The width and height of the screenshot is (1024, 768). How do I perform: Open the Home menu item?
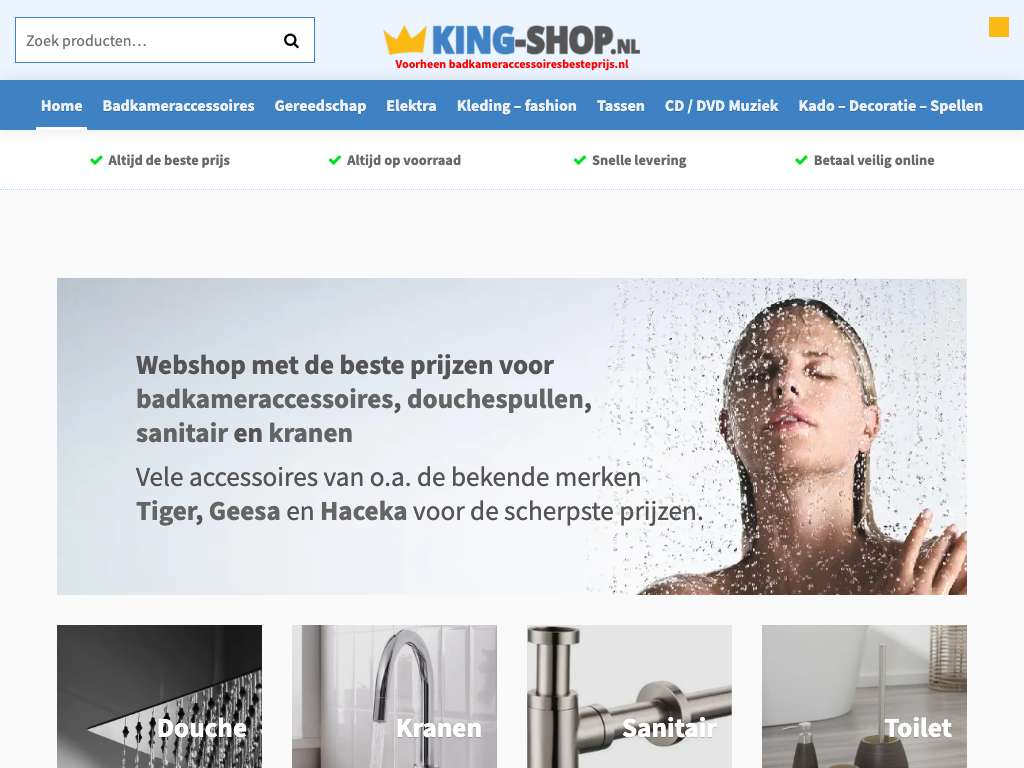(x=61, y=106)
